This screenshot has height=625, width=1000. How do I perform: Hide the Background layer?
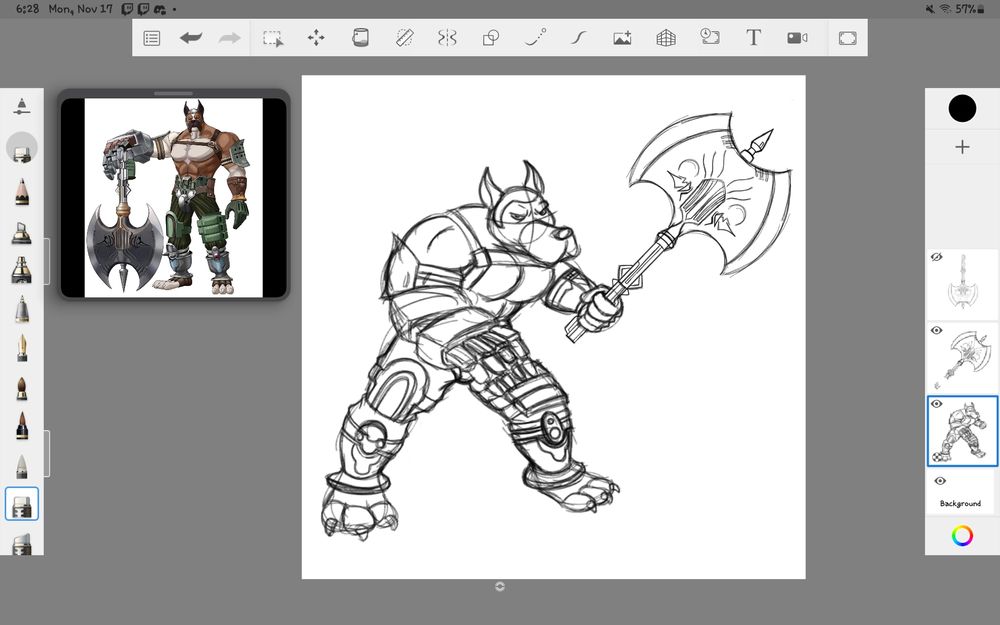pyautogui.click(x=939, y=480)
